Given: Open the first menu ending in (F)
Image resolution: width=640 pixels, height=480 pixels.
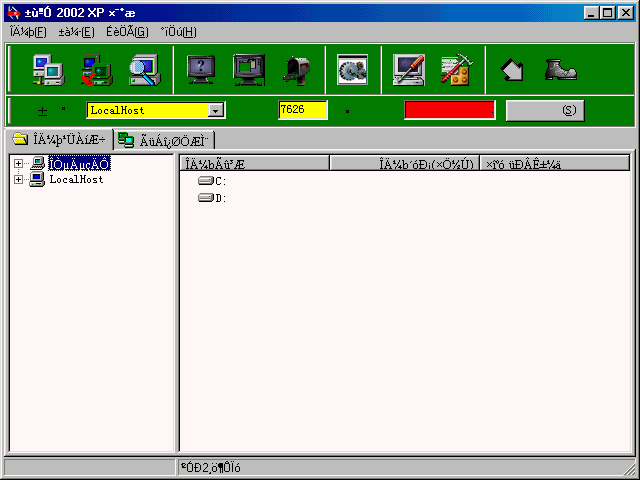Looking at the screenshot, I should [x=28, y=32].
